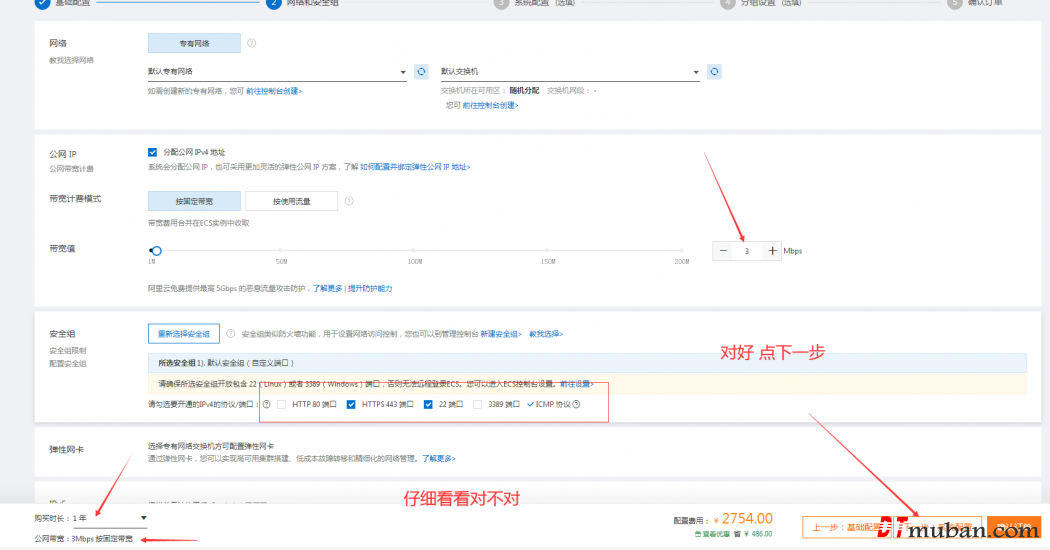Click the help icon beside 按使用流量
The image size is (1050, 550).
349,201
